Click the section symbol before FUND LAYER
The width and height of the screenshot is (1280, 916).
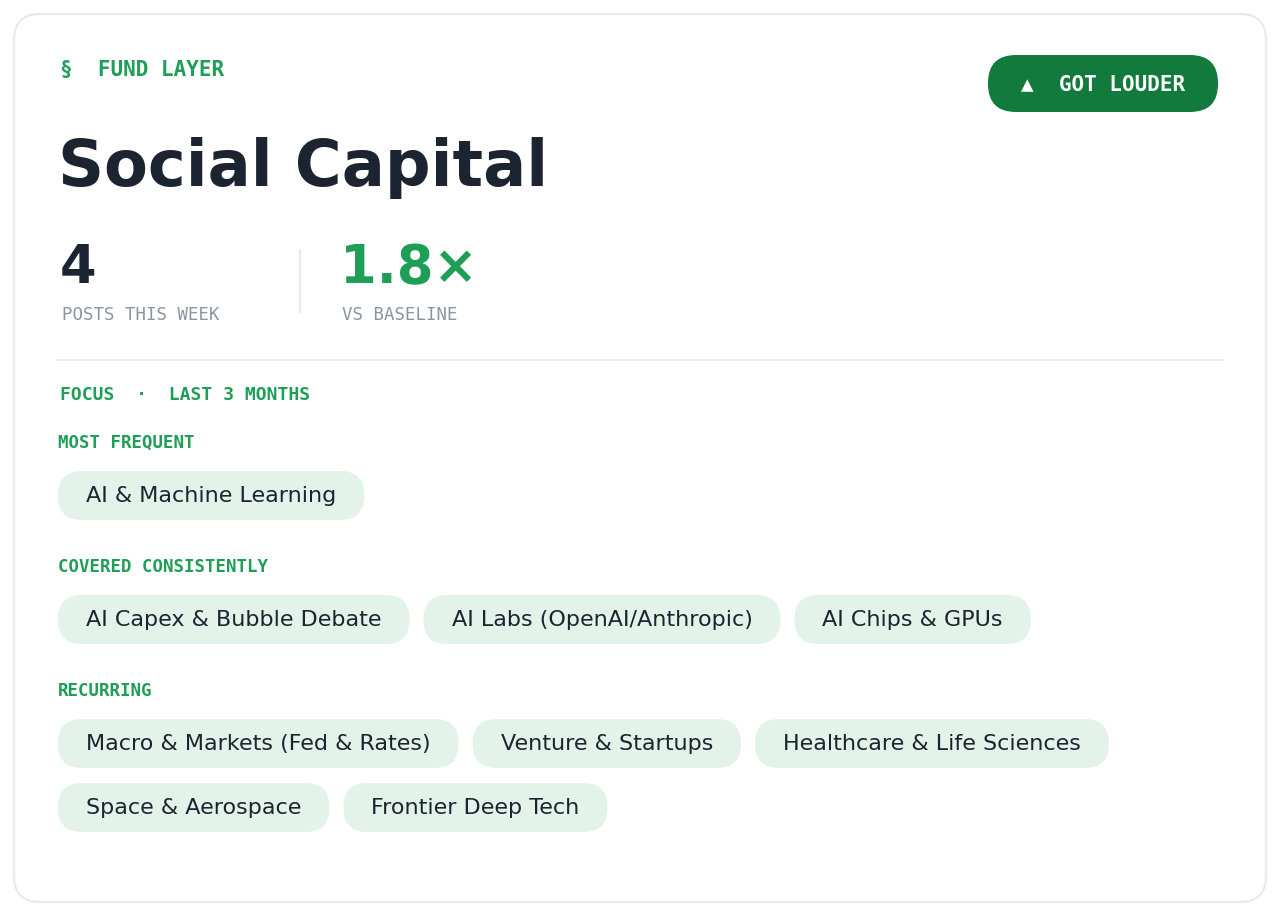(66, 70)
